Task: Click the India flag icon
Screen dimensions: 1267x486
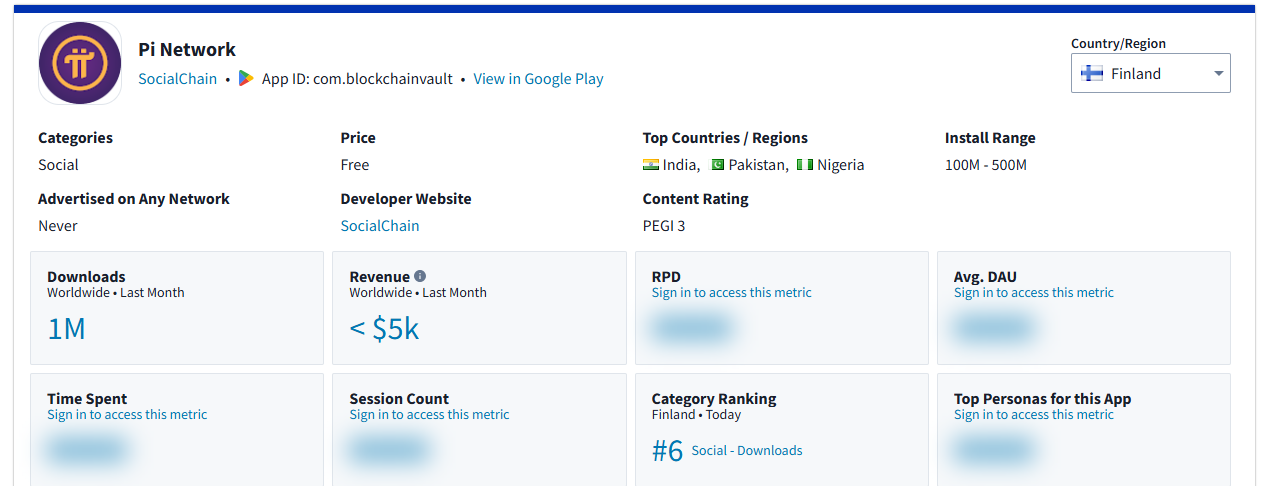Action: point(651,165)
